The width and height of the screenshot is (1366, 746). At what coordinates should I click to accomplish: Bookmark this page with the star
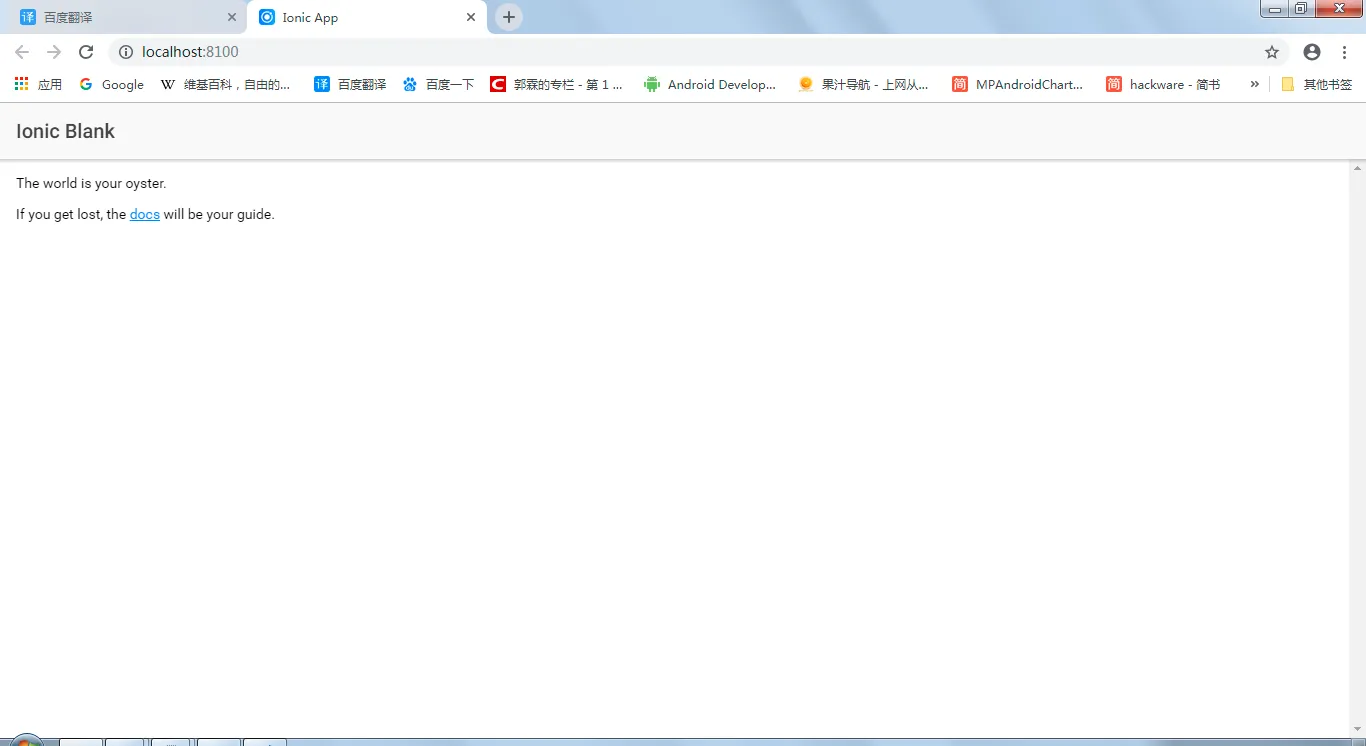coord(1272,52)
